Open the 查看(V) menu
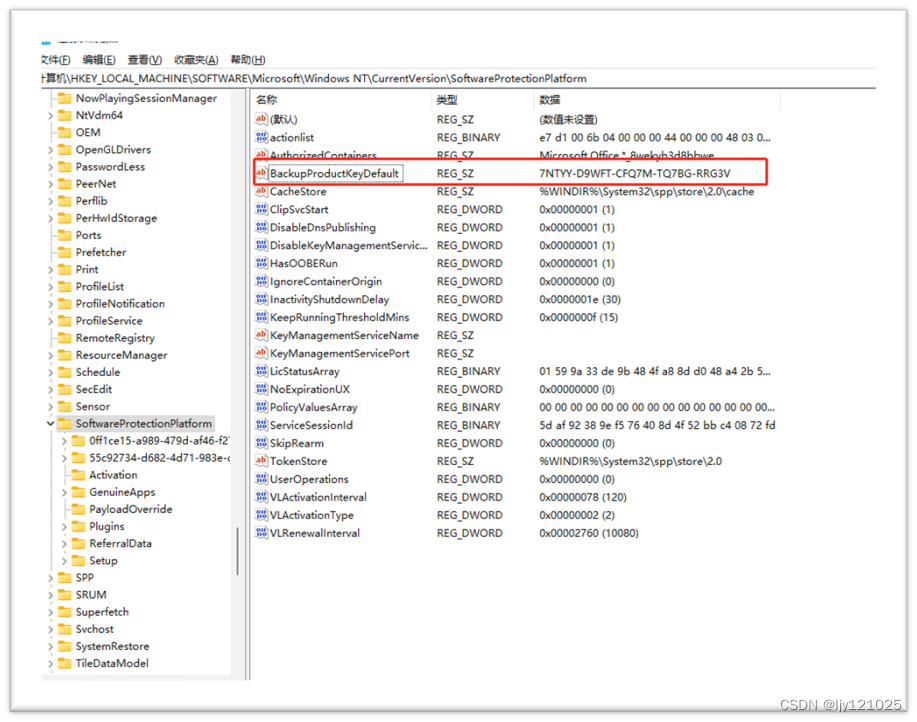The width and height of the screenshot is (917, 722). [x=143, y=59]
